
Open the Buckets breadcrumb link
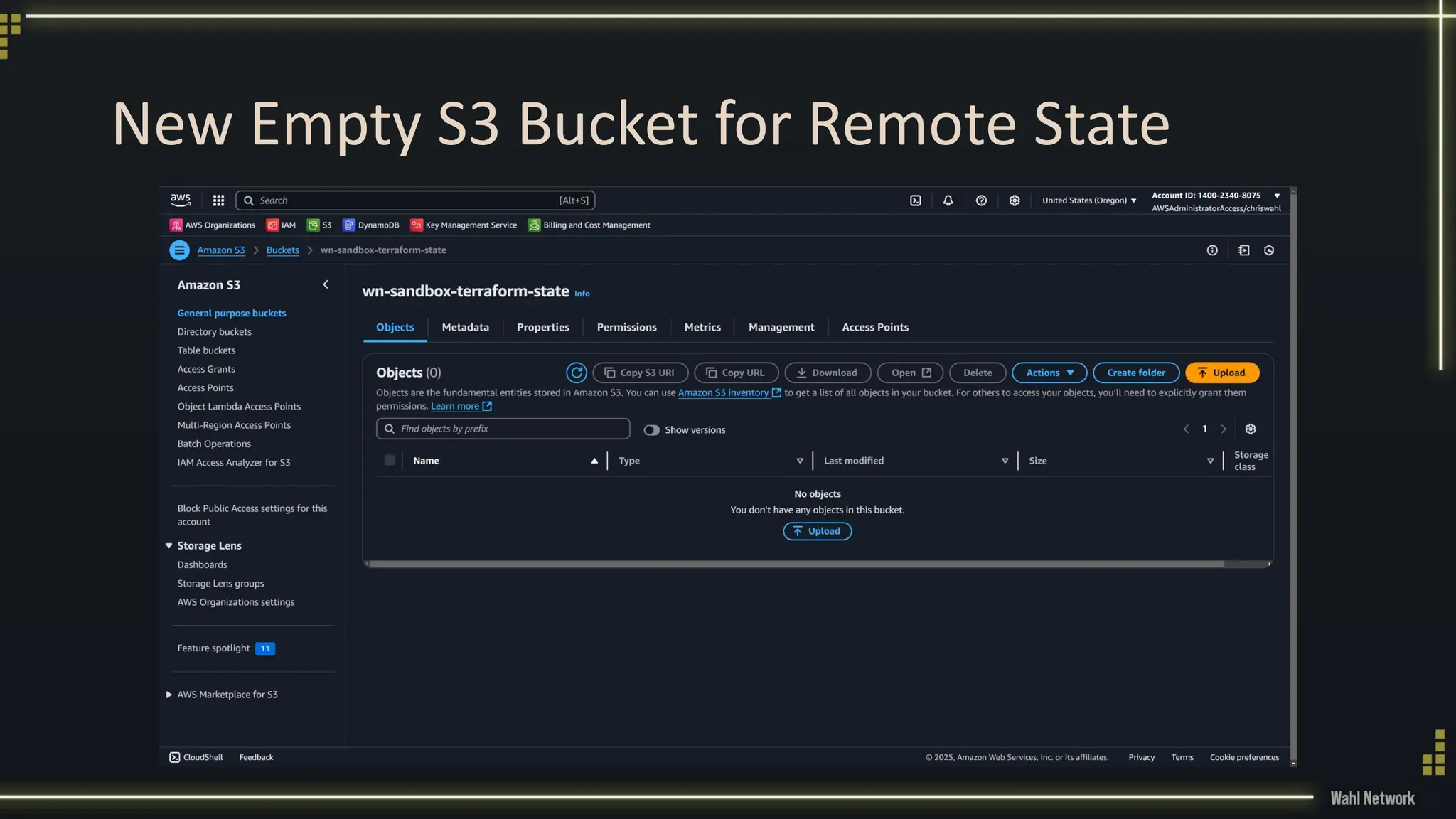[x=282, y=250]
